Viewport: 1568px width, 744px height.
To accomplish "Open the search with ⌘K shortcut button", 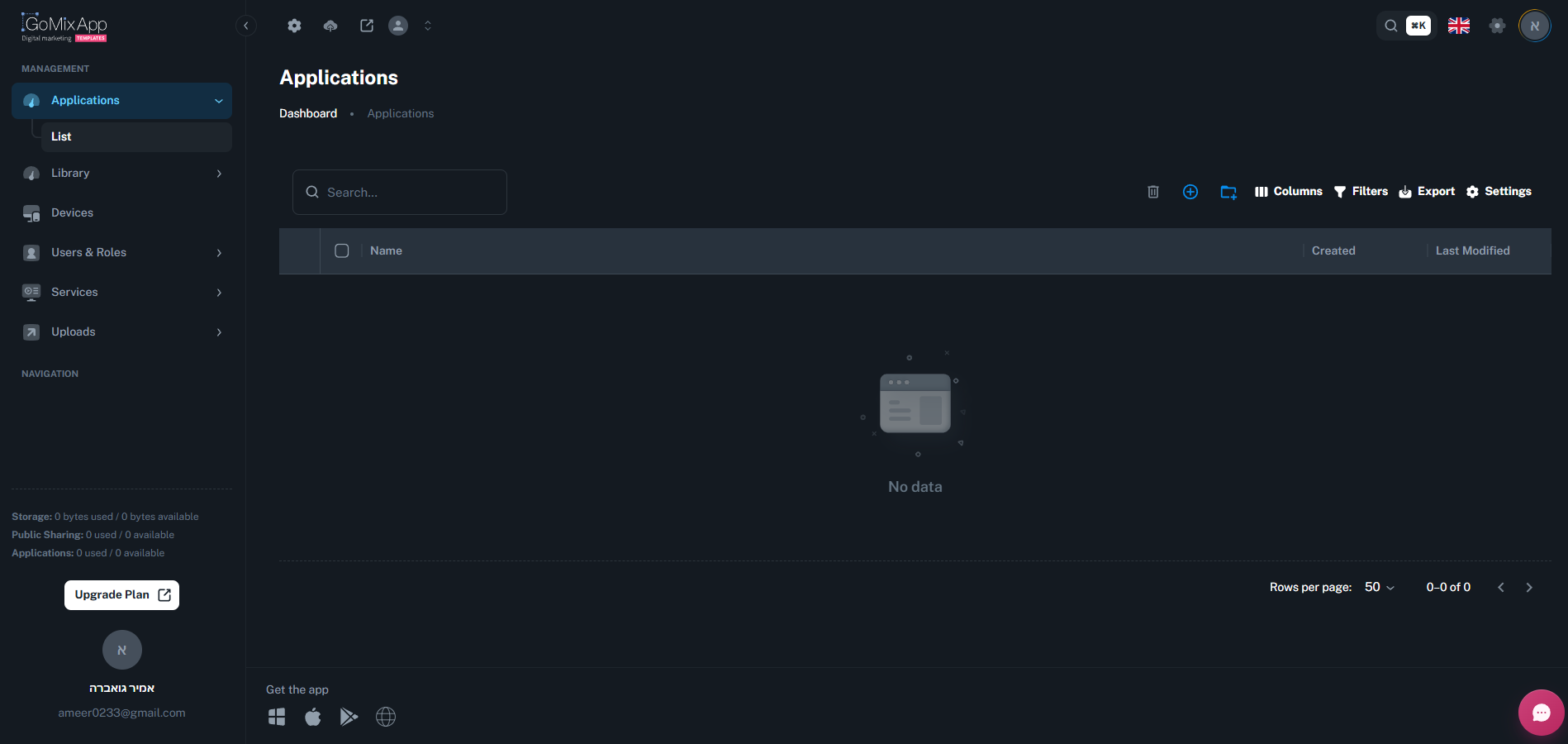I will pyautogui.click(x=1406, y=26).
